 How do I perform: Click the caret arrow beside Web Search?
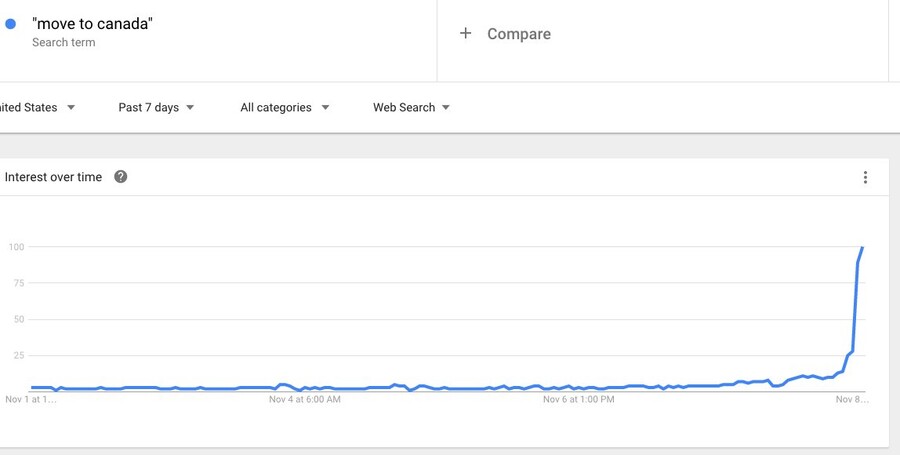click(446, 108)
